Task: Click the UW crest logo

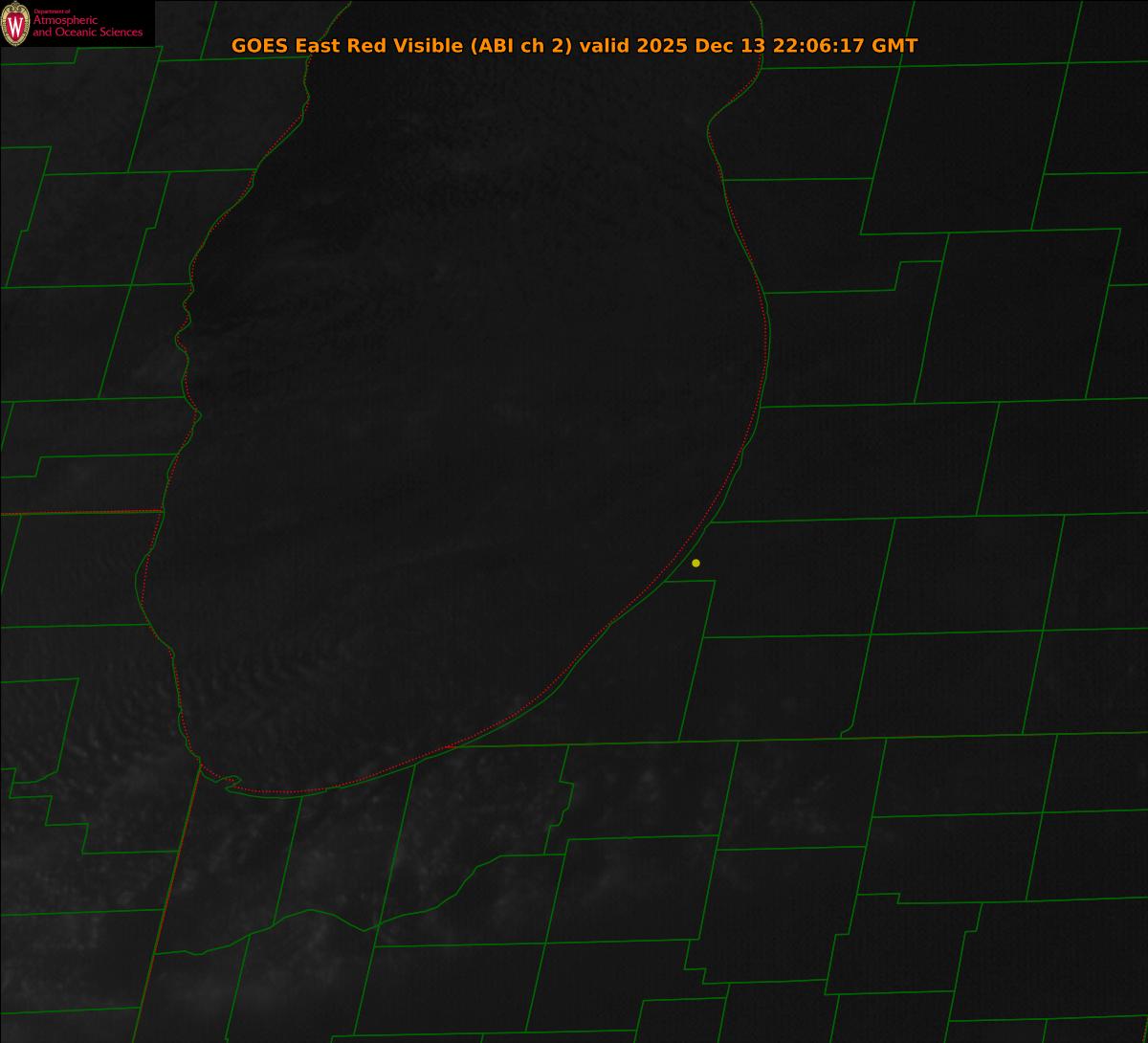Action: (x=15, y=24)
